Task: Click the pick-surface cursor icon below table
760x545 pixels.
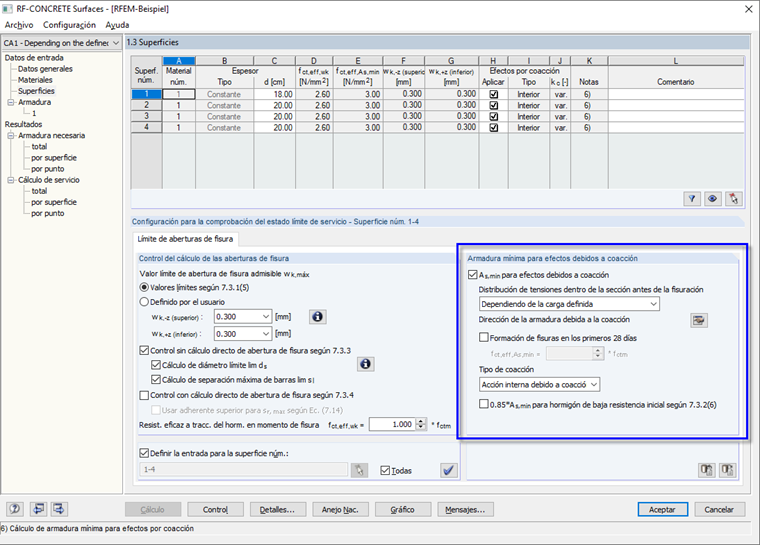Action: [x=733, y=198]
